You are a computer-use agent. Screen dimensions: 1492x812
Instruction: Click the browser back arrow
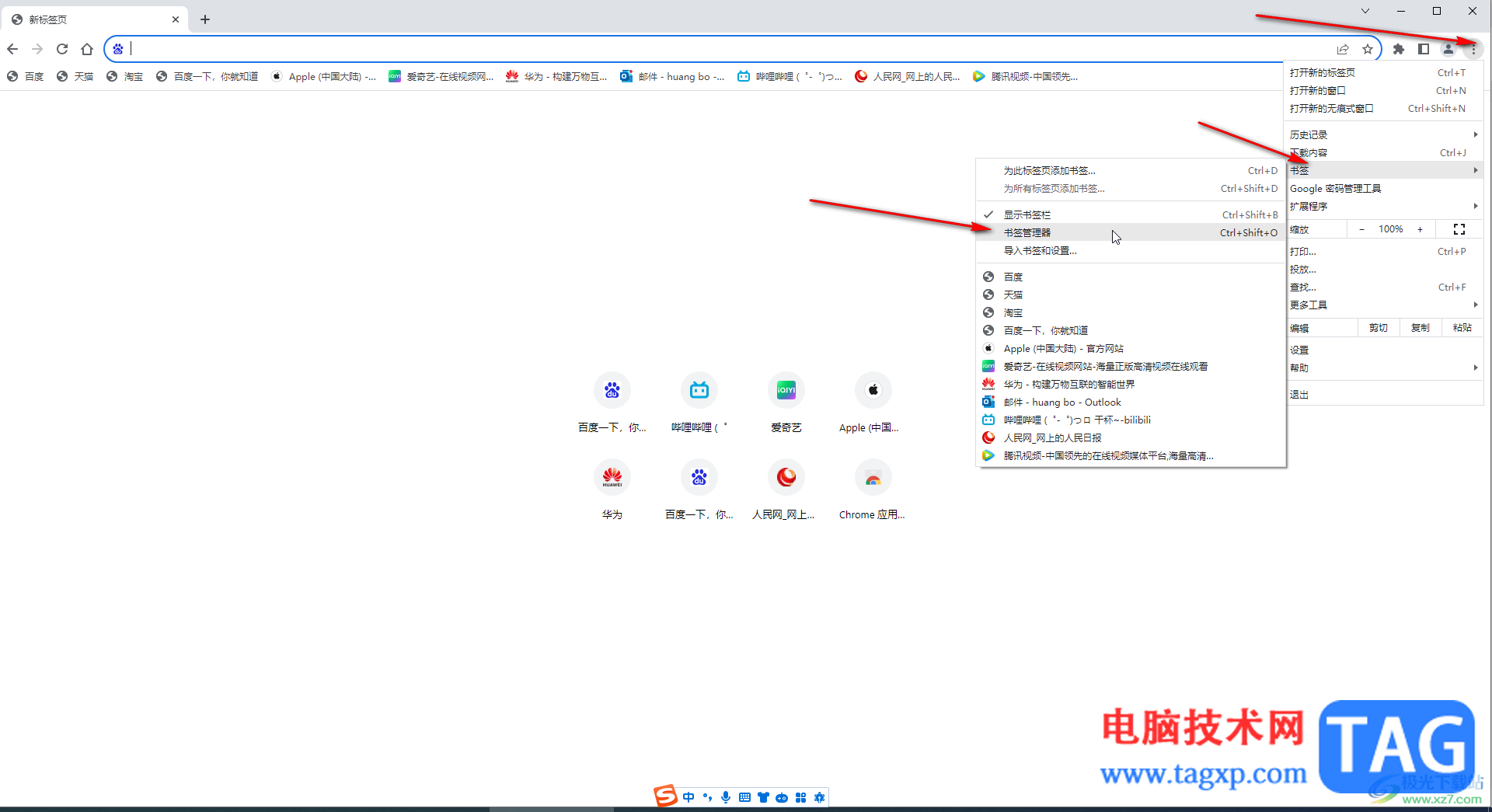point(12,49)
